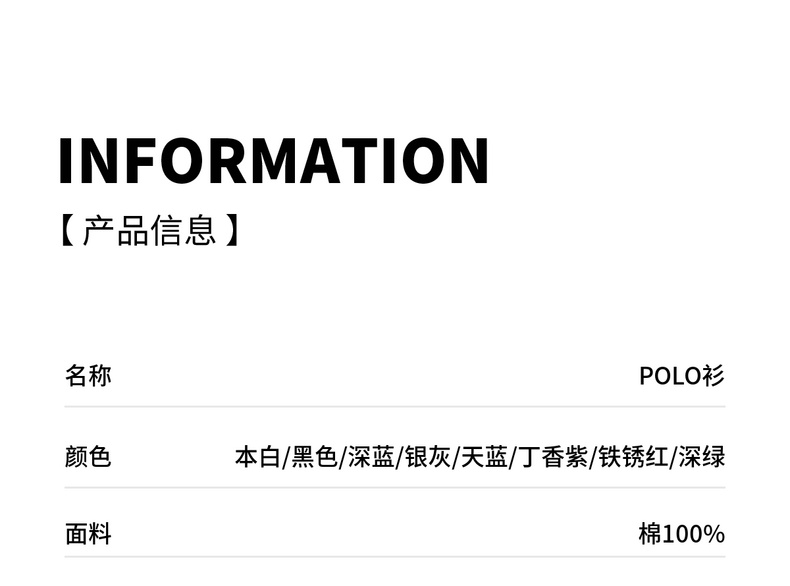Choose the 黑色 color option

point(314,458)
